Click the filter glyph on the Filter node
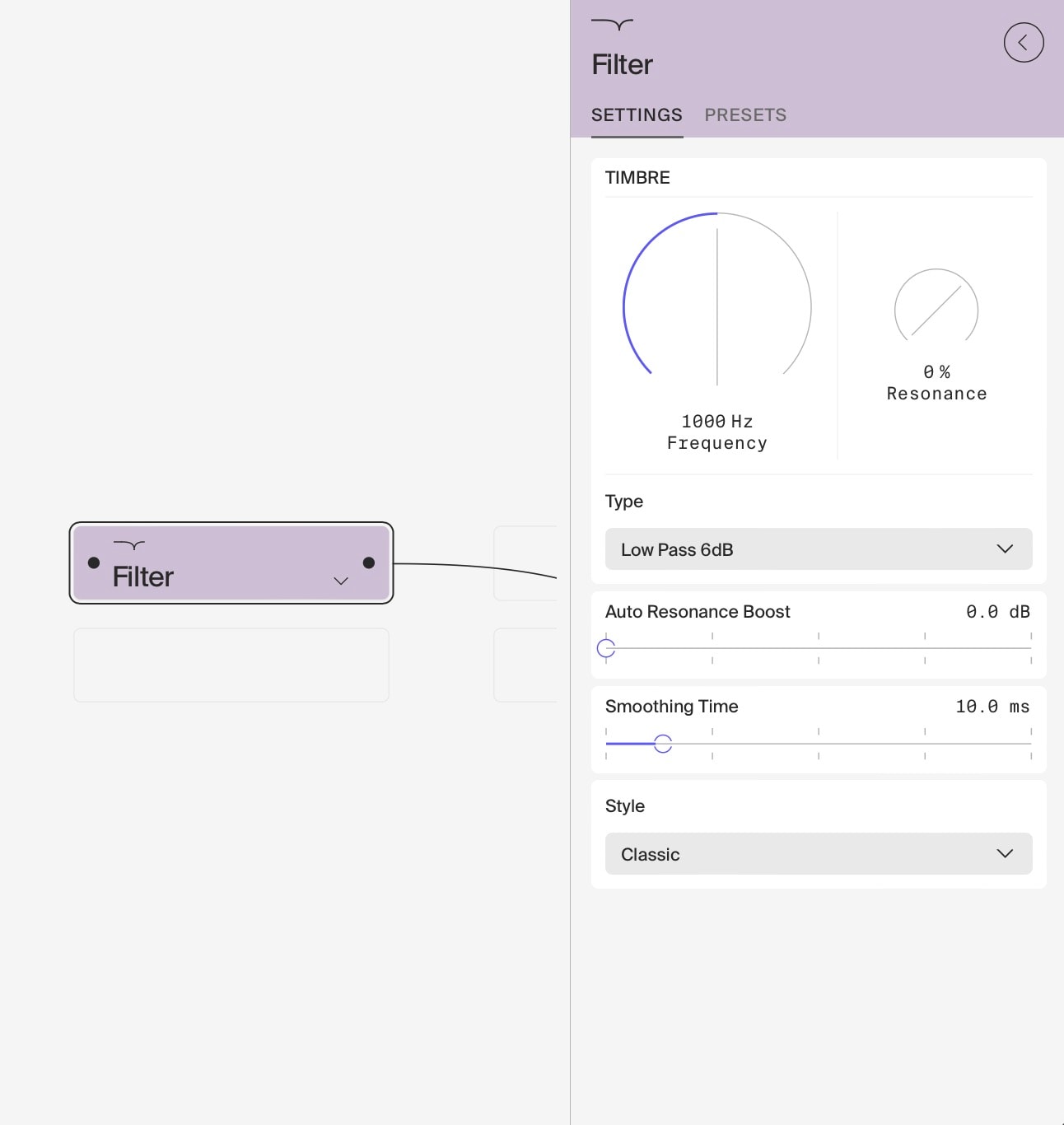Viewport: 1064px width, 1125px height. 128,545
